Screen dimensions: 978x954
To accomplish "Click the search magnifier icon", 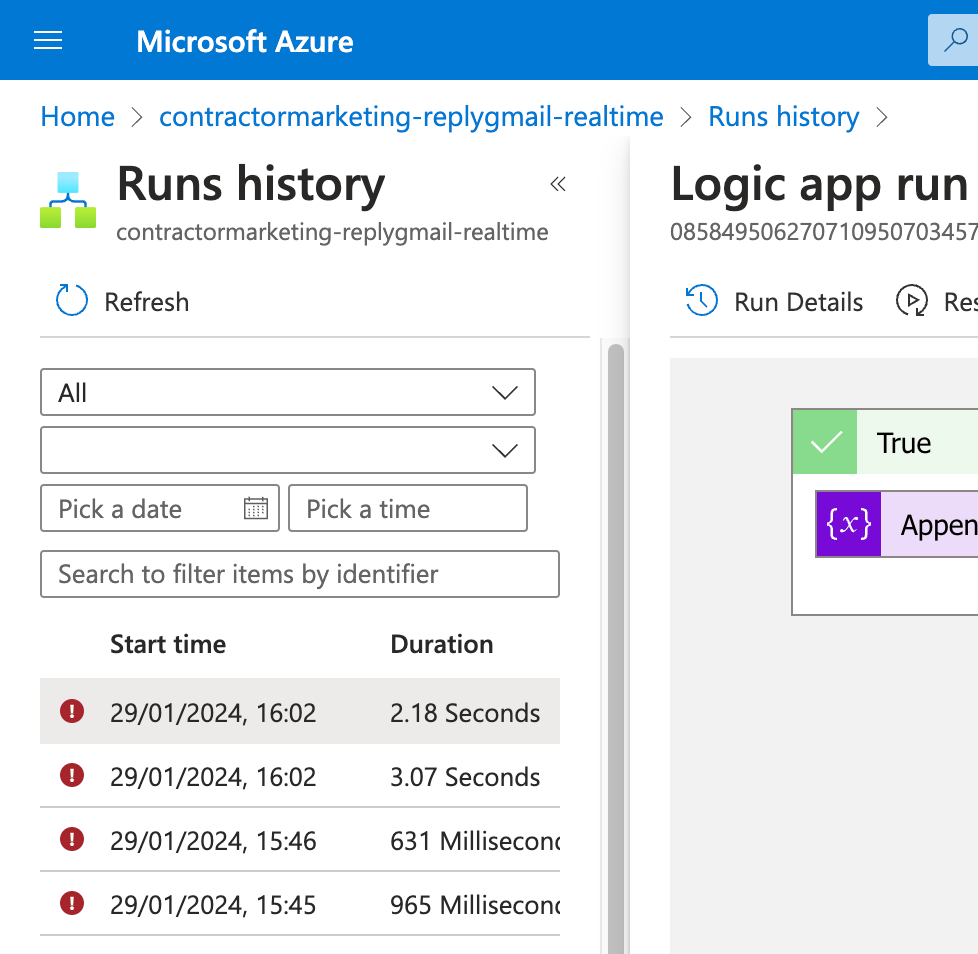I will click(x=954, y=41).
